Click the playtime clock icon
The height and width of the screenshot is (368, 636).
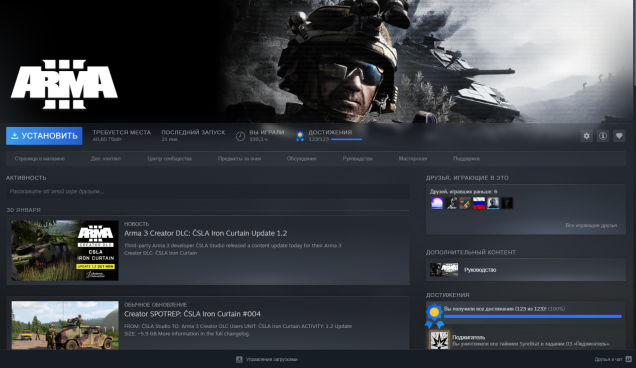[x=240, y=136]
